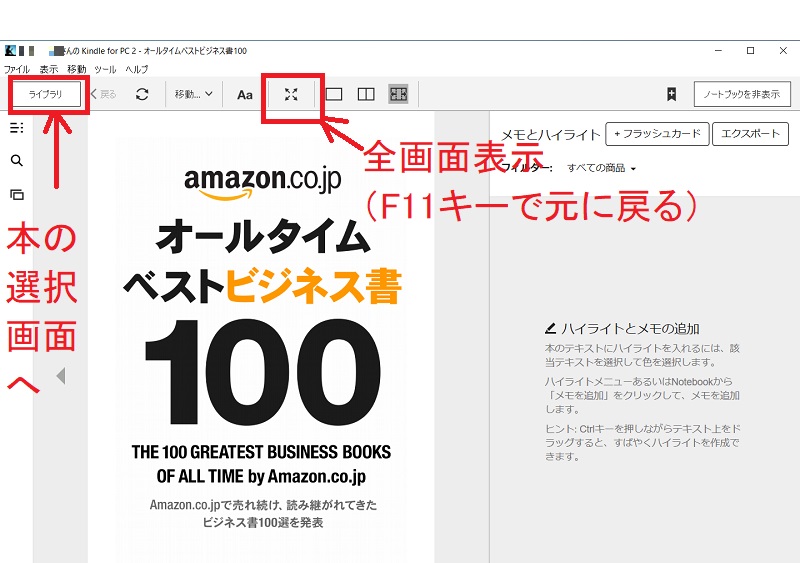The width and height of the screenshot is (800, 563).
Task: Open the Library via ライブラリ button
Action: coord(46,94)
